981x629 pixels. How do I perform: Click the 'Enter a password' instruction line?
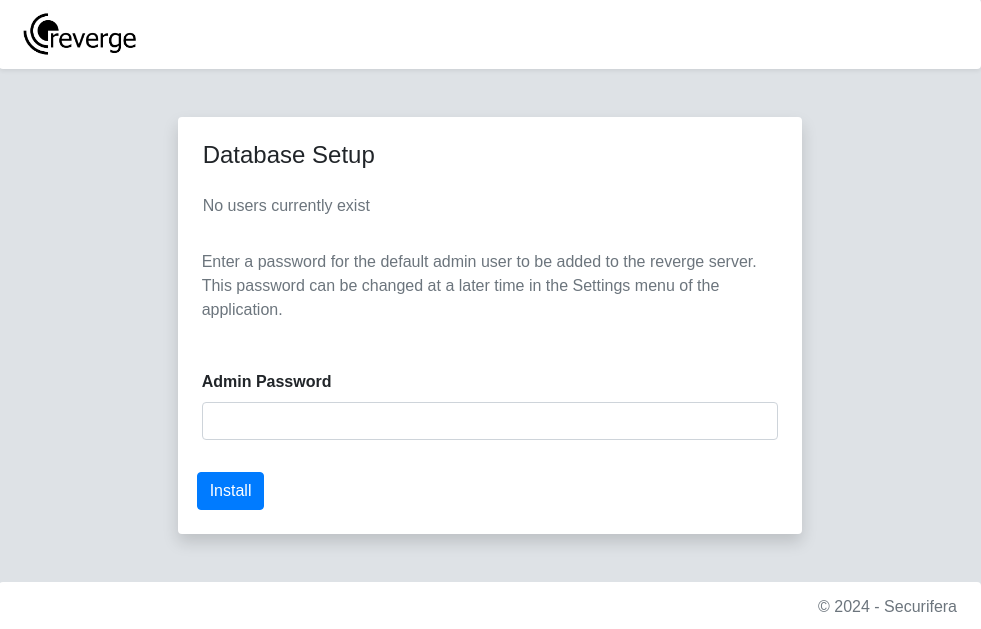coord(479,262)
